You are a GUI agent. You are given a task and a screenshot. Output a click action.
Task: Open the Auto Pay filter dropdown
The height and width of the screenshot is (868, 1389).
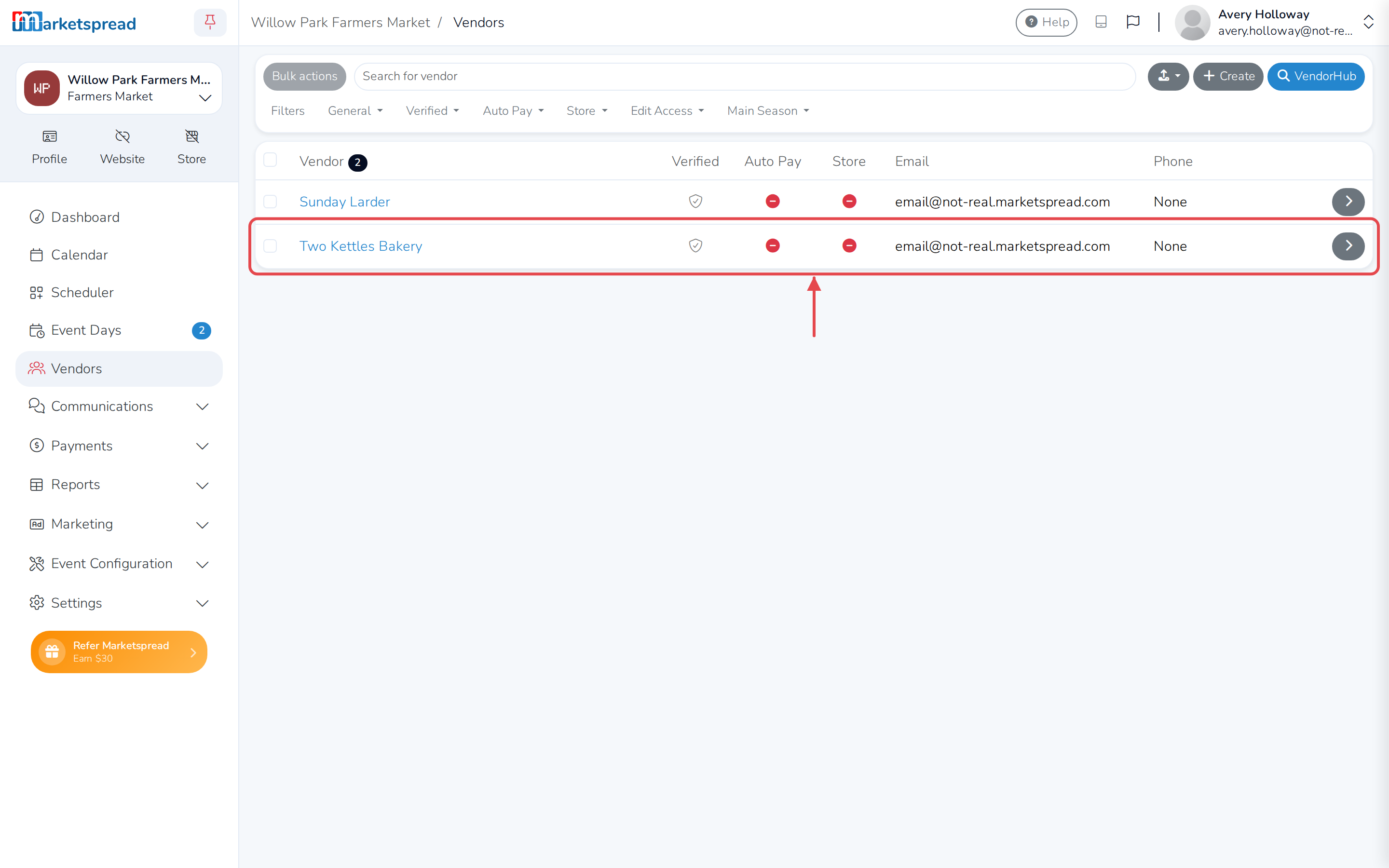tap(513, 111)
